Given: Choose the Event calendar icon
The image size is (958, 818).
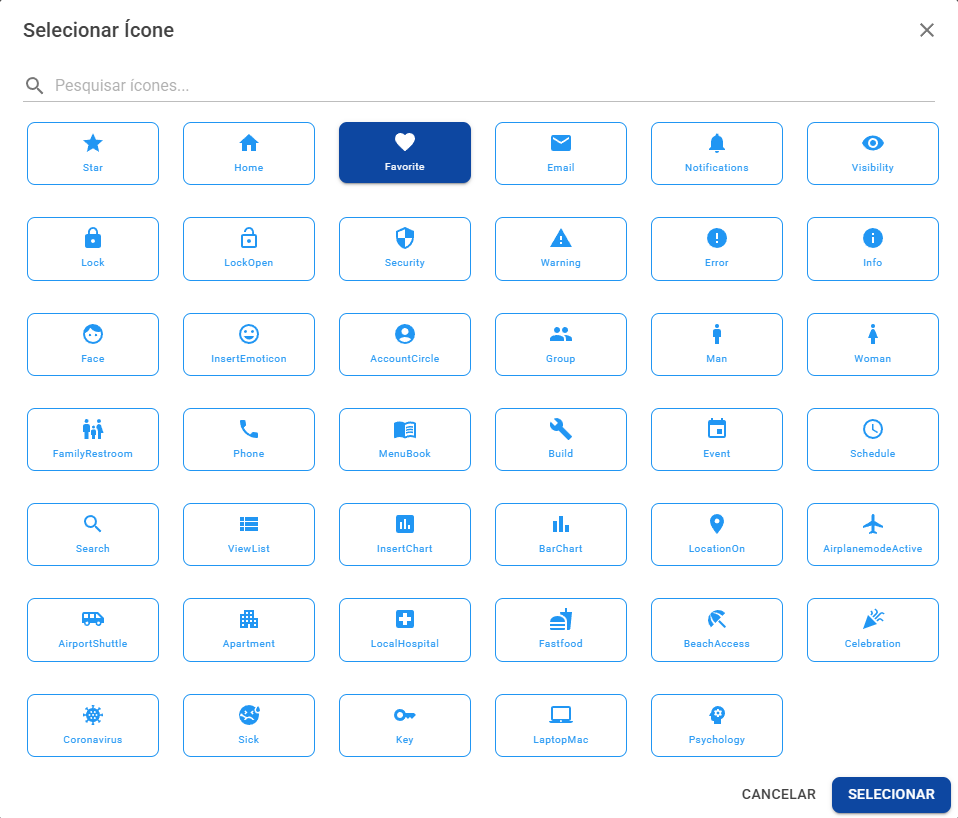Looking at the screenshot, I should [x=717, y=439].
